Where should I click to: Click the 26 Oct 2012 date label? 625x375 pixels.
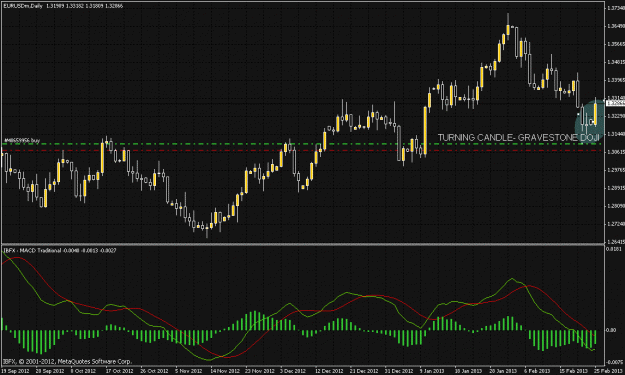(x=154, y=371)
